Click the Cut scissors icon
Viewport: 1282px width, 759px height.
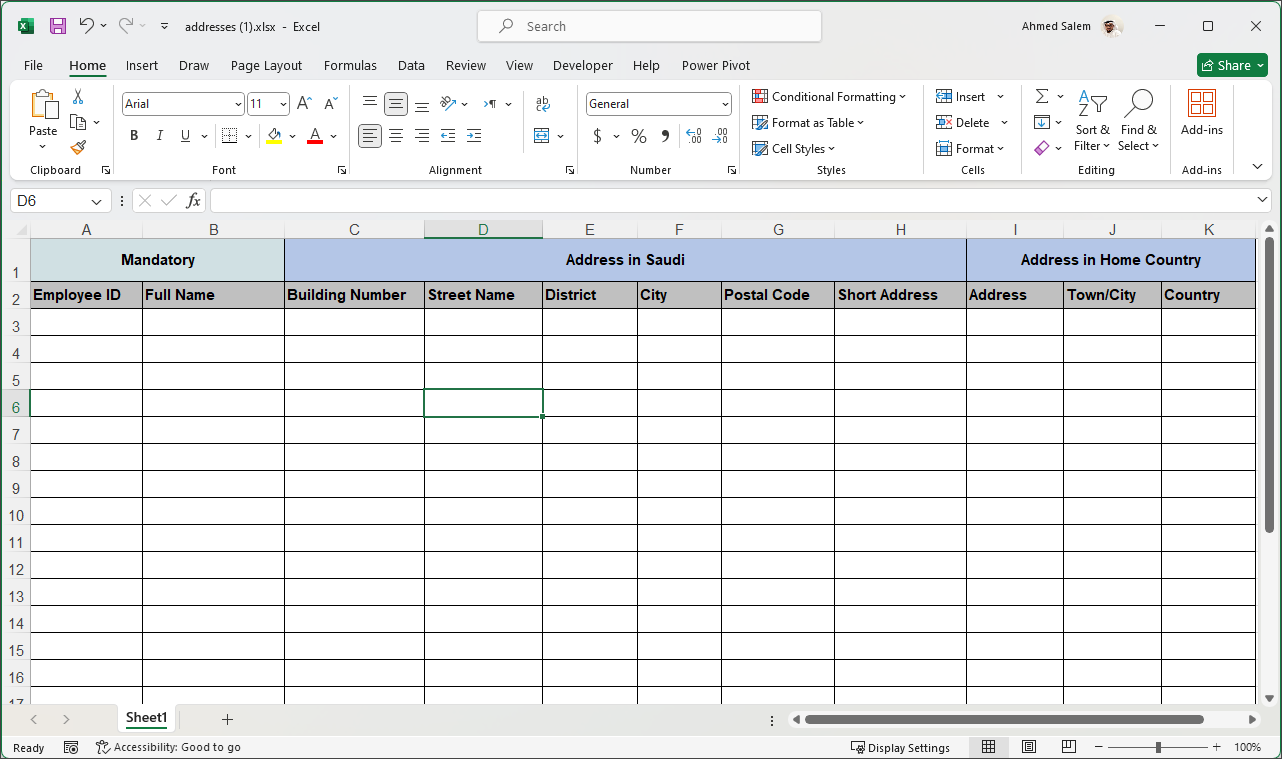point(78,97)
